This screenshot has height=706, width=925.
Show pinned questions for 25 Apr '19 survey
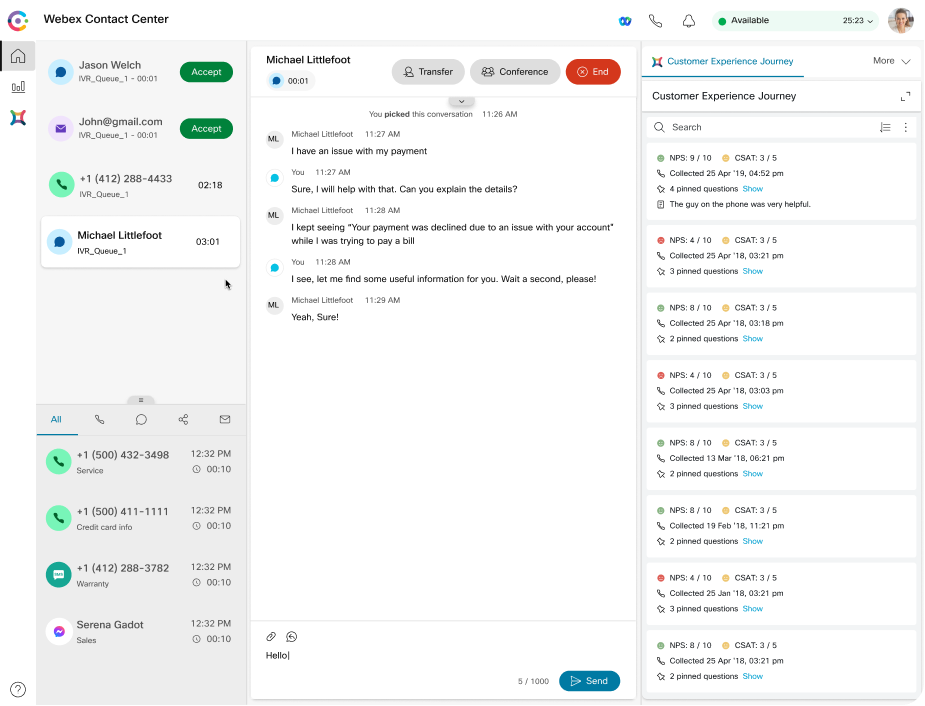(752, 189)
